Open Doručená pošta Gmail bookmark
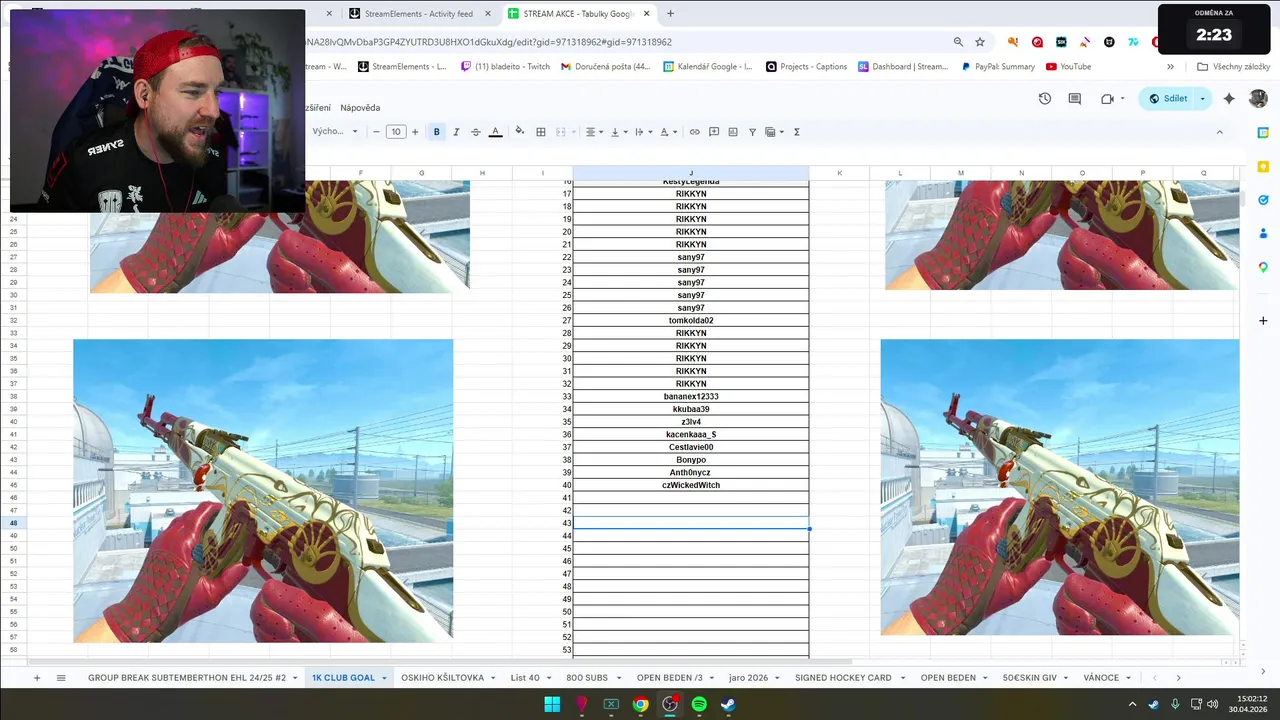1280x720 pixels. point(606,67)
